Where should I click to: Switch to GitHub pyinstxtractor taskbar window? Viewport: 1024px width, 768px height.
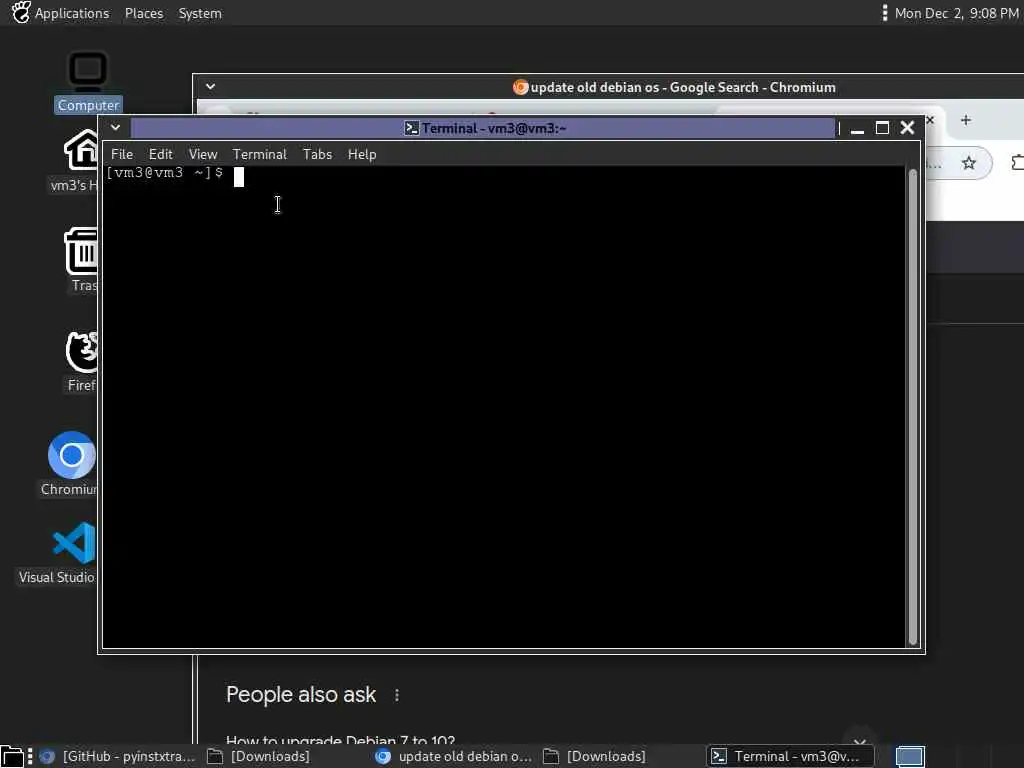click(x=117, y=756)
